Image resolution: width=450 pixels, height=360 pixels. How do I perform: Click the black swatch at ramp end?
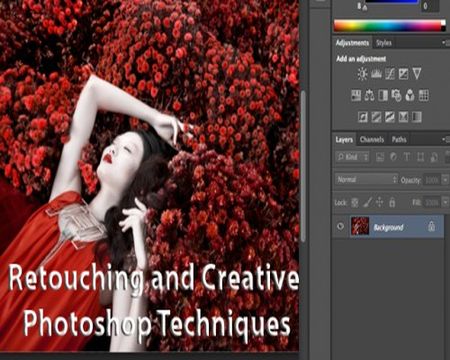[x=443, y=29]
